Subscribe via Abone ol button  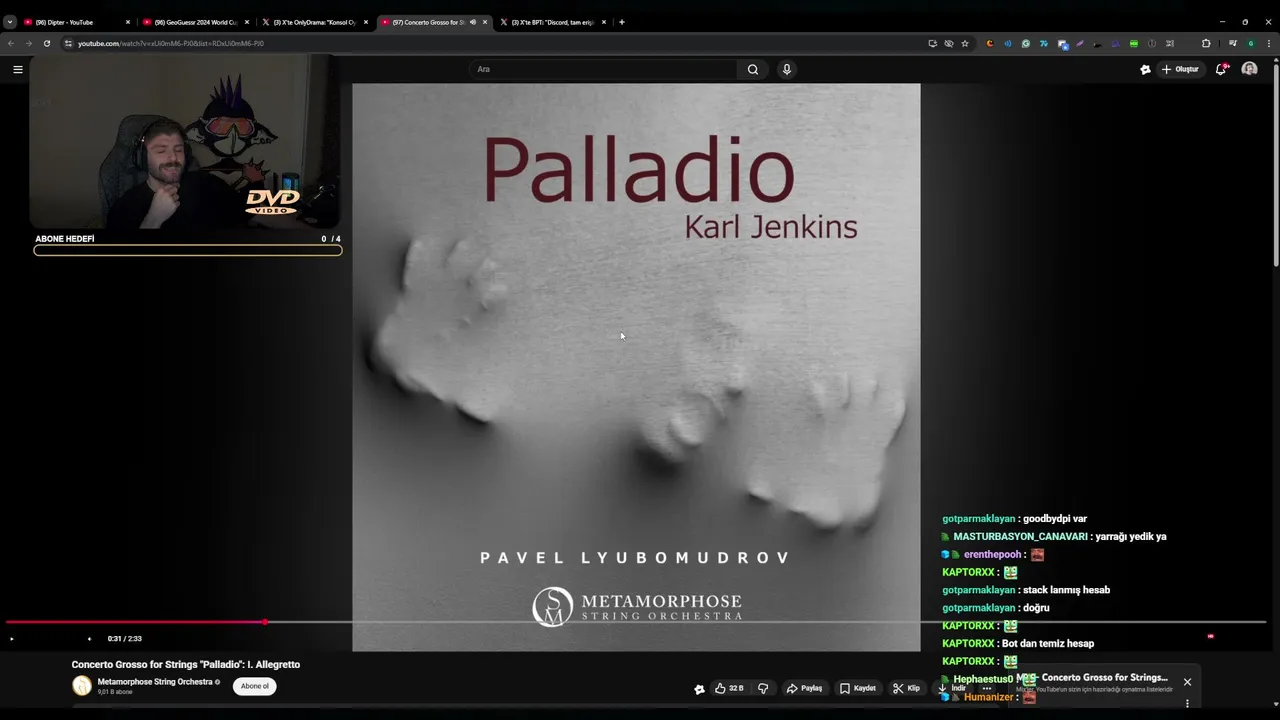coord(254,686)
